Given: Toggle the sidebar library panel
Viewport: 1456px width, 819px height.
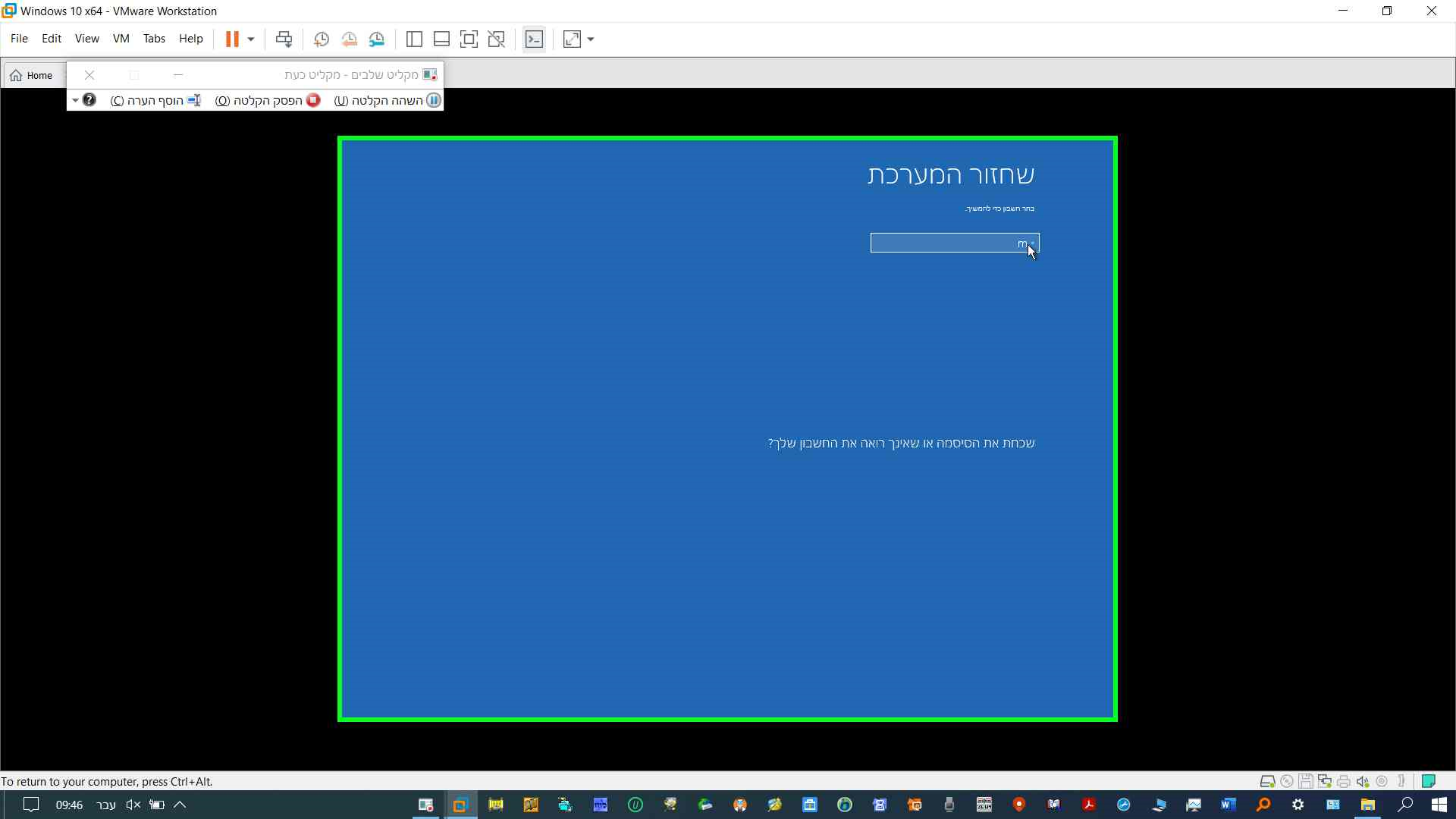Looking at the screenshot, I should click(414, 39).
